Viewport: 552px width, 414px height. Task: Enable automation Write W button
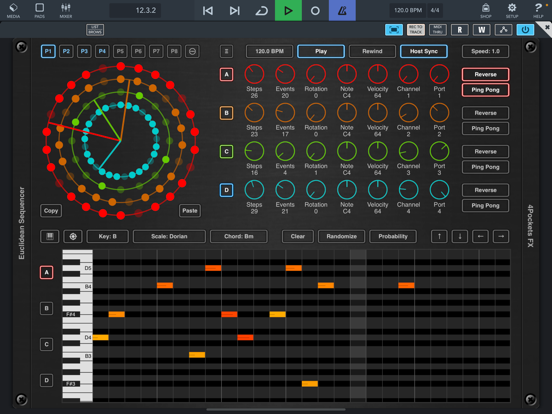[x=481, y=30]
